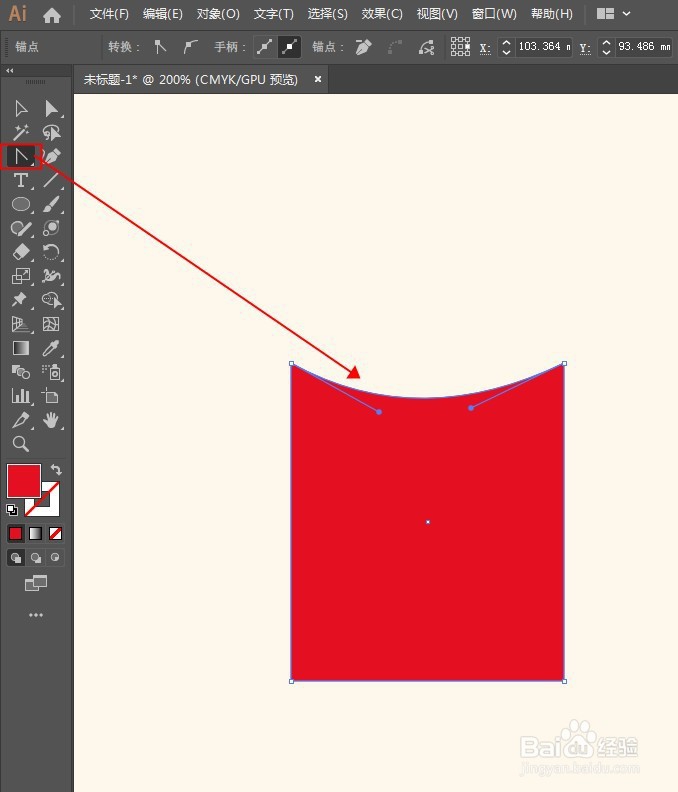Change screen mode button

tap(36, 583)
